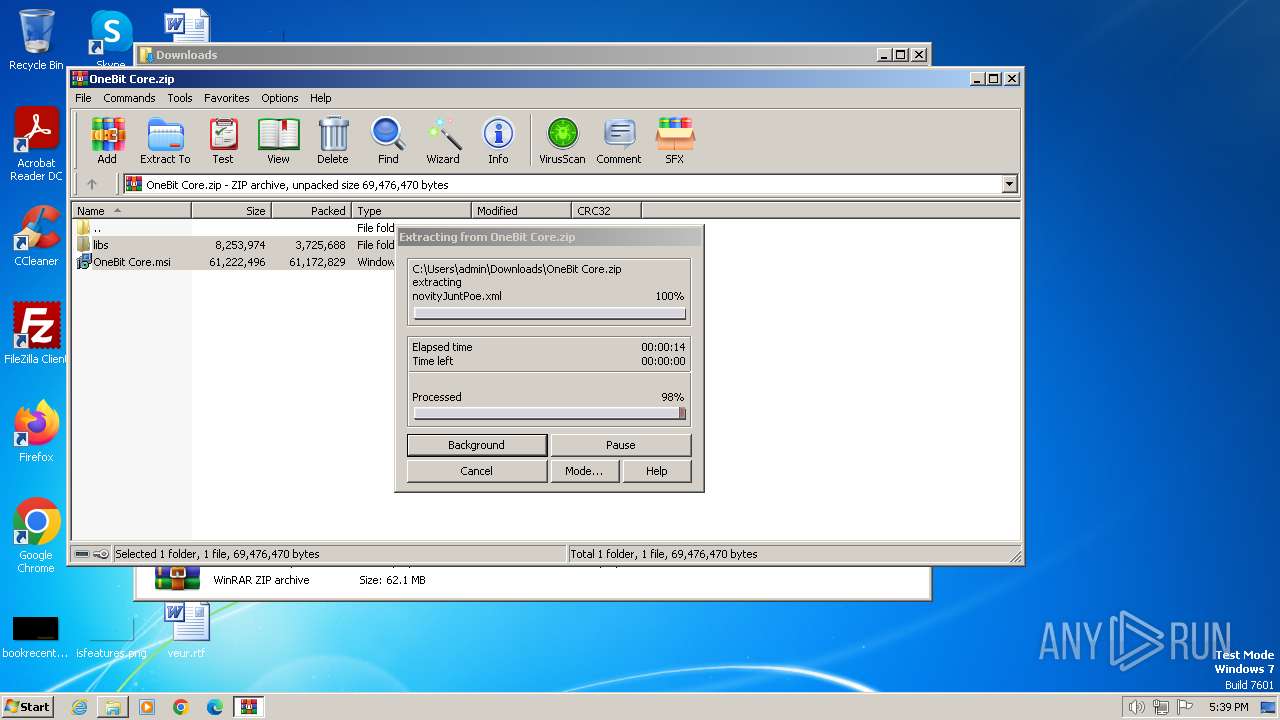The image size is (1280, 720).
Task: Open the Find magnifier tool
Action: 388,140
